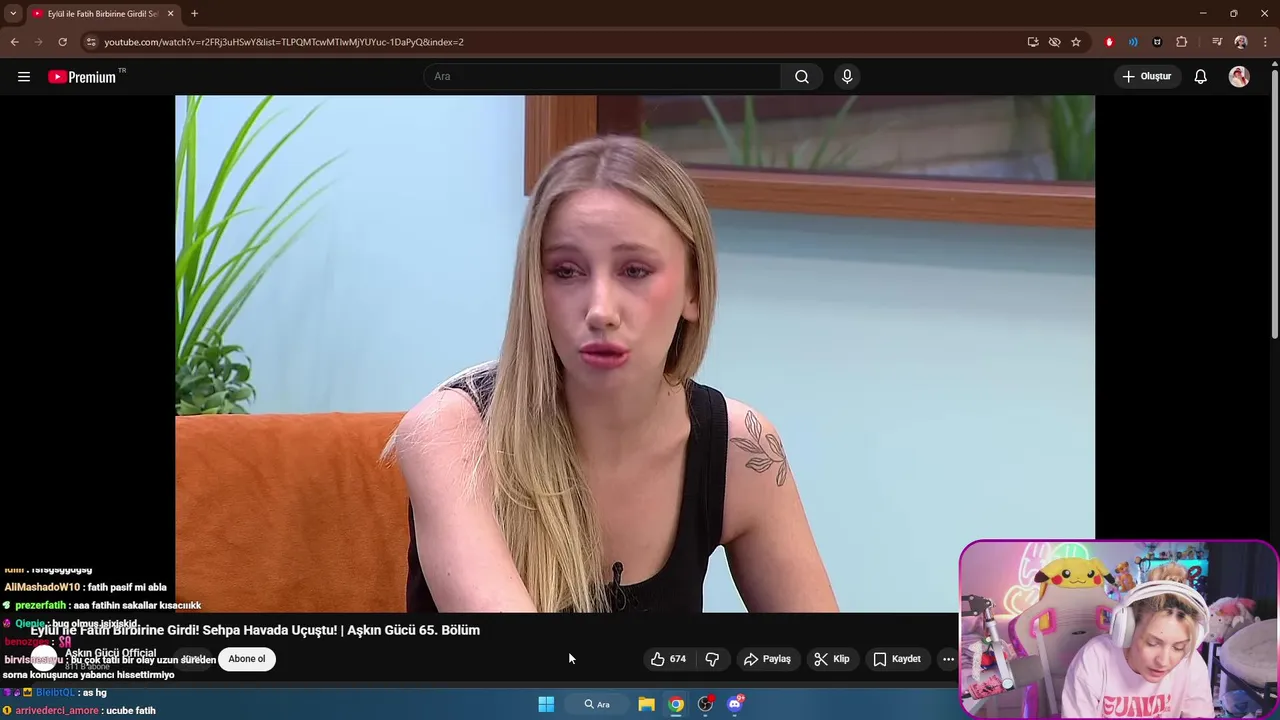Open Discord from the taskbar
1280x720 pixels.
point(735,704)
